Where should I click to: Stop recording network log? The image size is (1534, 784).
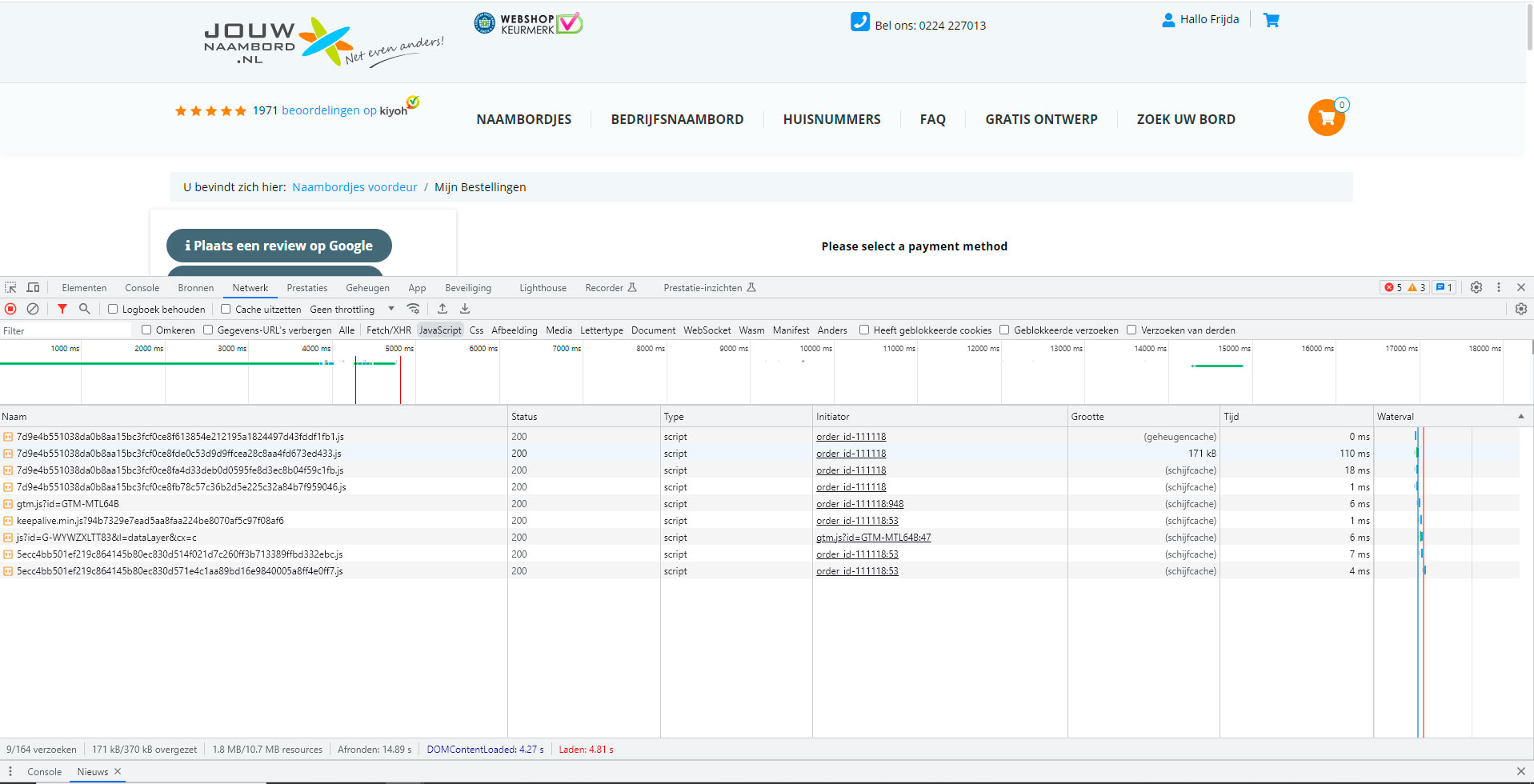tap(10, 309)
